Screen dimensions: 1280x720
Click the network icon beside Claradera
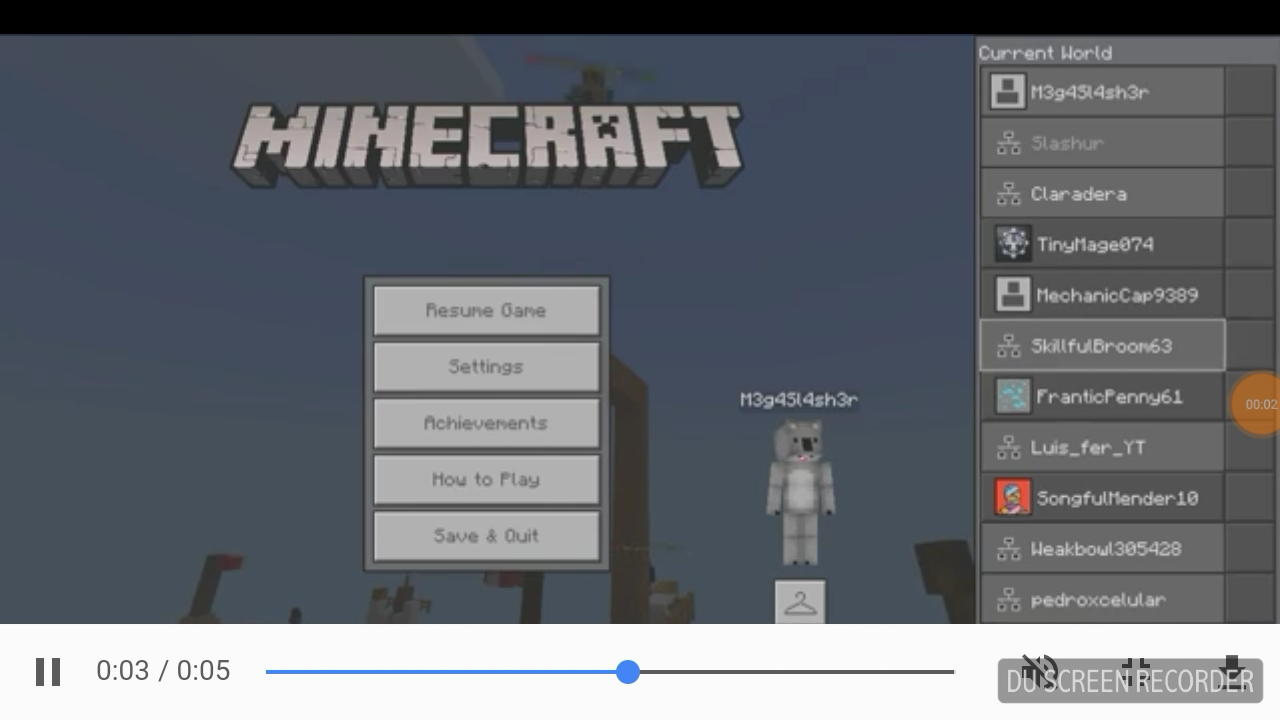(1008, 195)
